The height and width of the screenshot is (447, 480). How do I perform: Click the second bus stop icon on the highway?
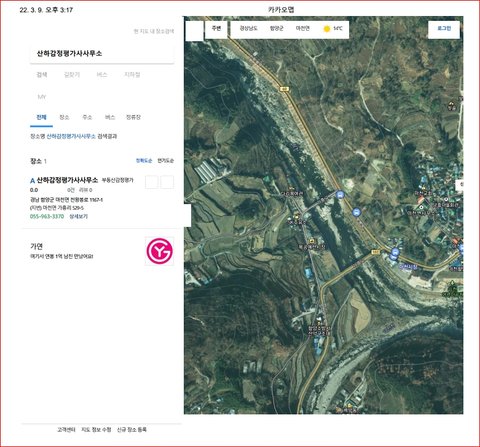pos(356,212)
